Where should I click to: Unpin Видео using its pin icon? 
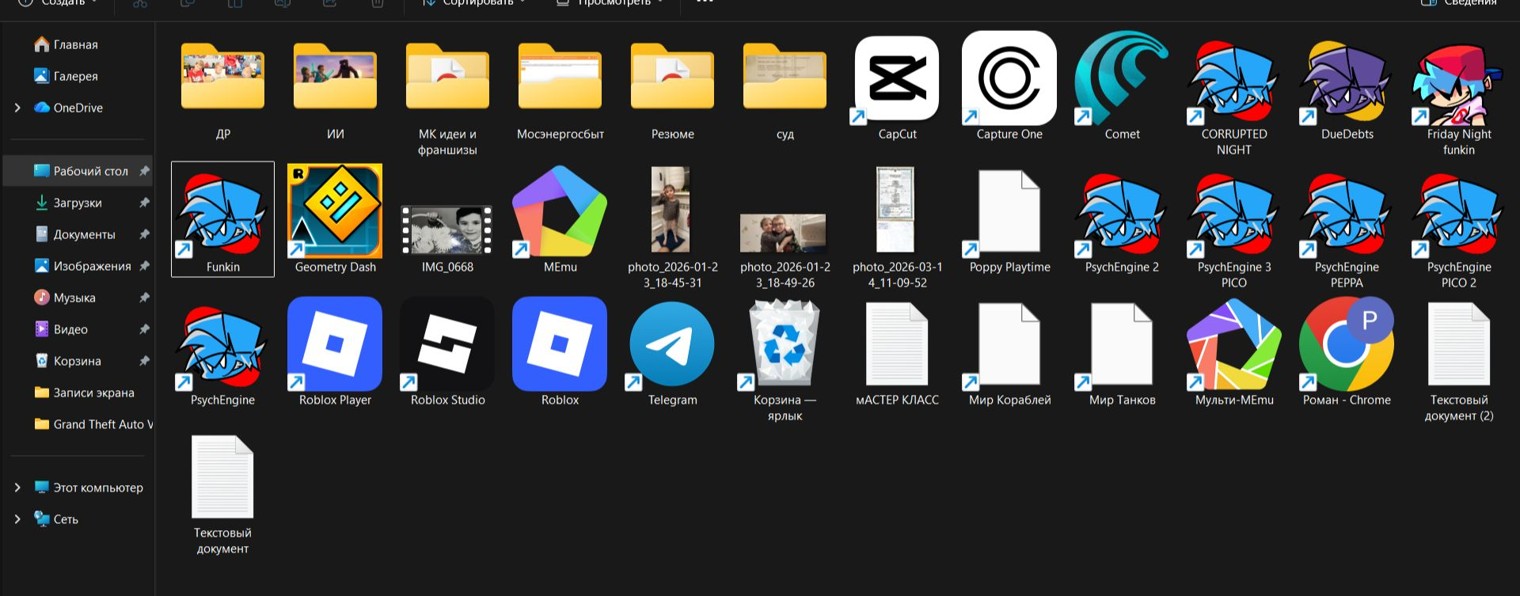(x=144, y=329)
